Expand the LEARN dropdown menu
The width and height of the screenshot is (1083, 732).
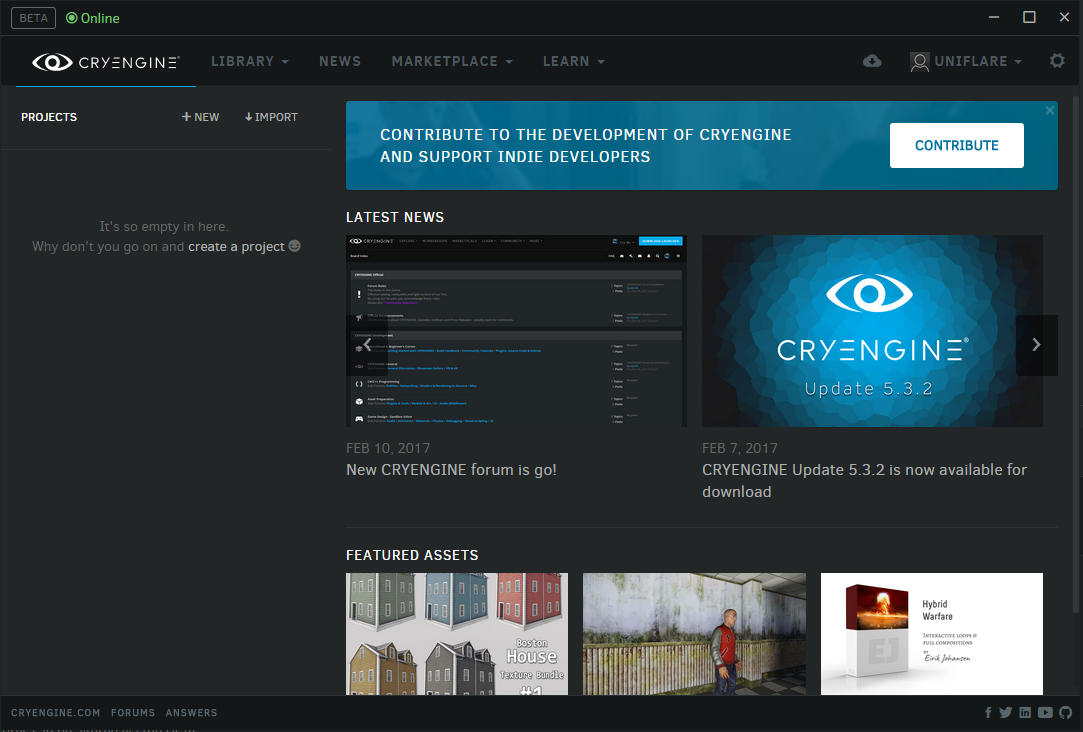click(x=573, y=61)
